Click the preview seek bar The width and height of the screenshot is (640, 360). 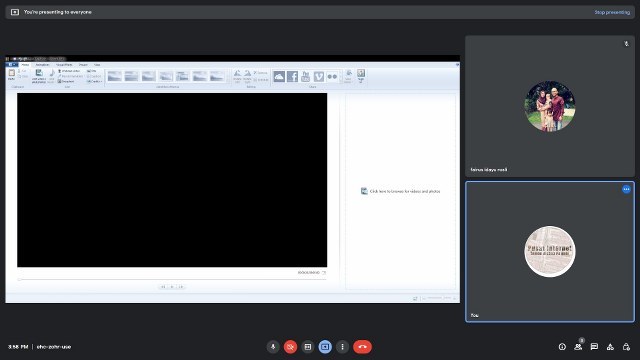click(x=172, y=280)
